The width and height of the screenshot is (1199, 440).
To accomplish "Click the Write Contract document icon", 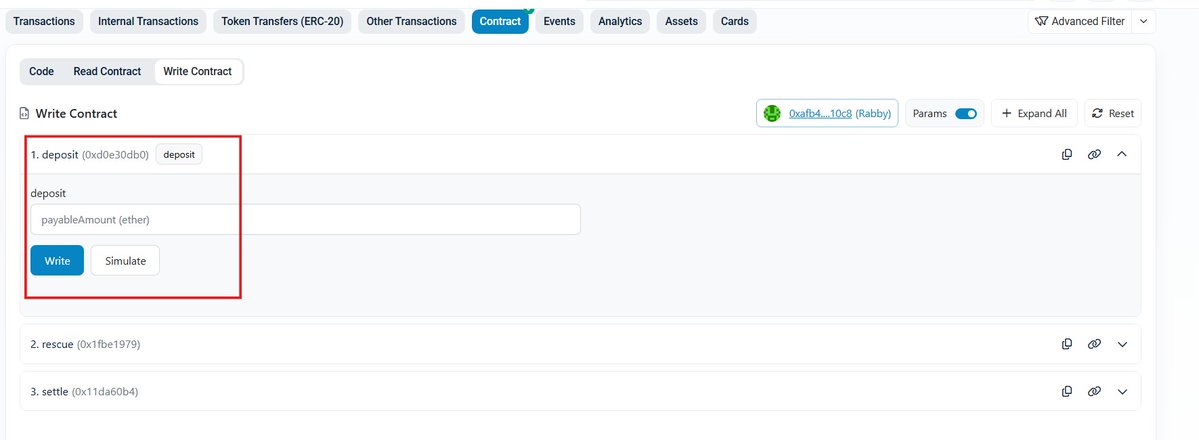I will 24,113.
